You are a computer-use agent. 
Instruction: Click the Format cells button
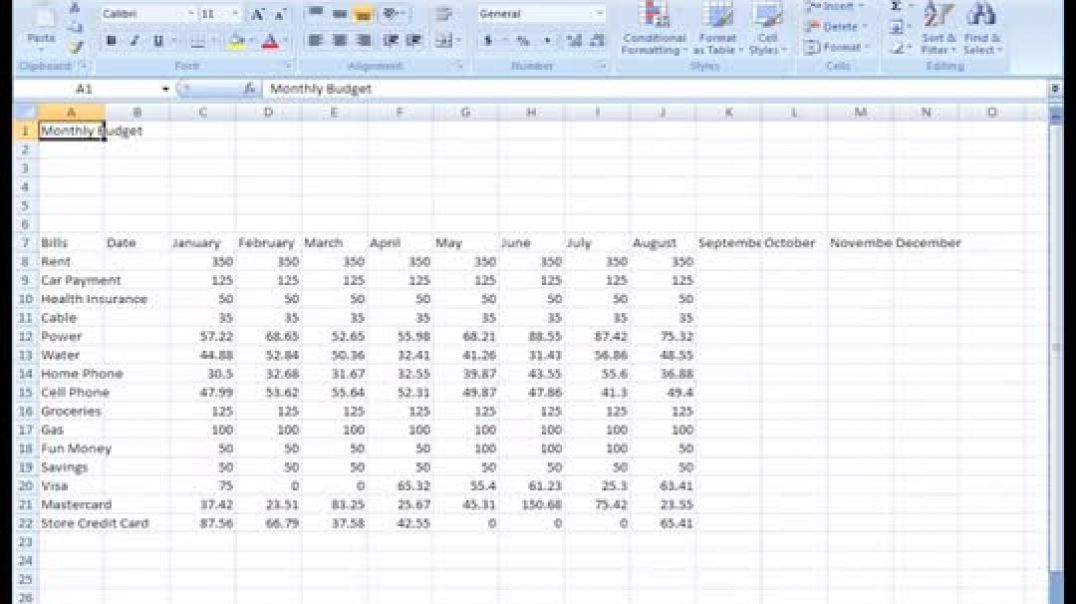click(x=836, y=47)
